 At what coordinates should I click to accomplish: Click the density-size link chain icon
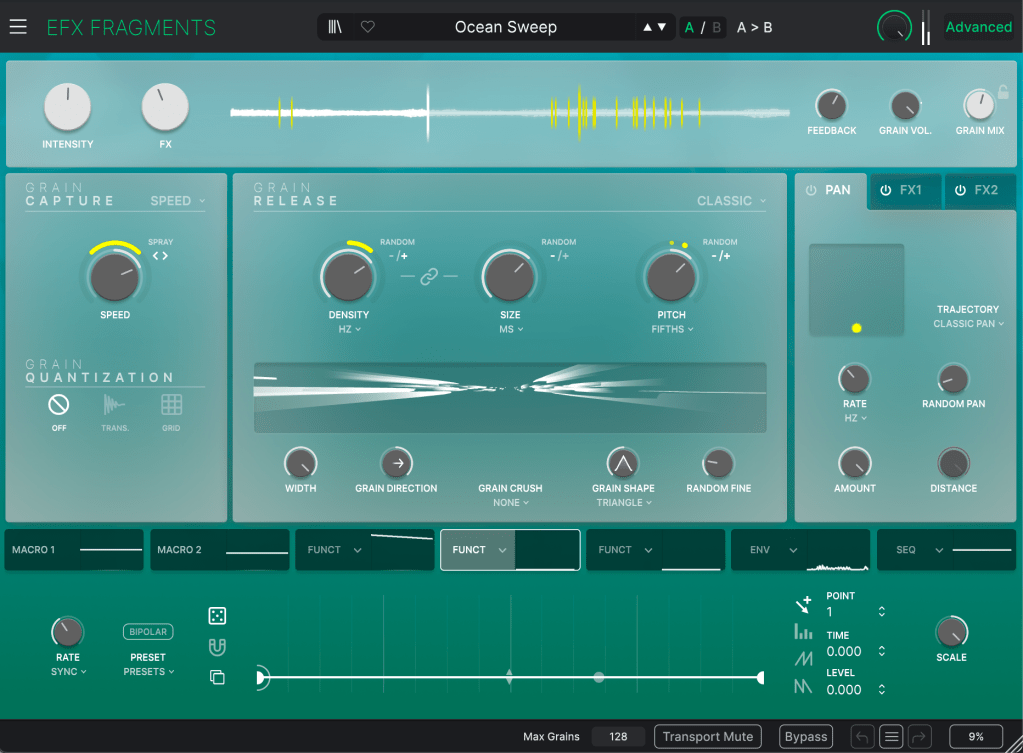coord(429,277)
